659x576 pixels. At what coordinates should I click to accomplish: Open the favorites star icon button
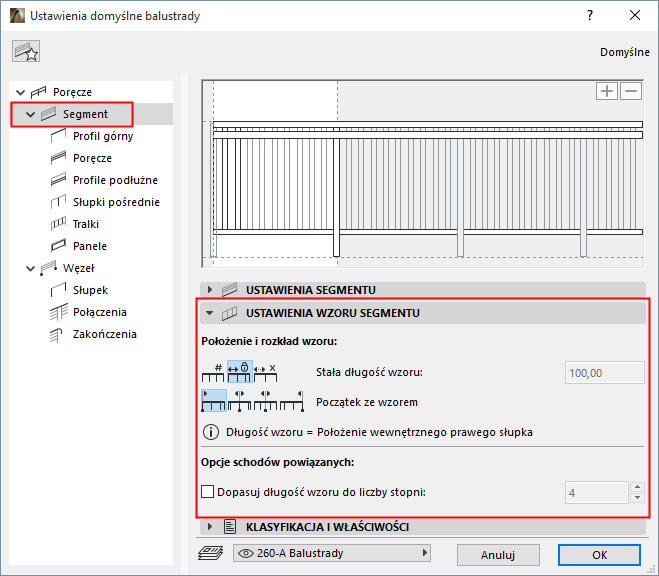[26, 51]
